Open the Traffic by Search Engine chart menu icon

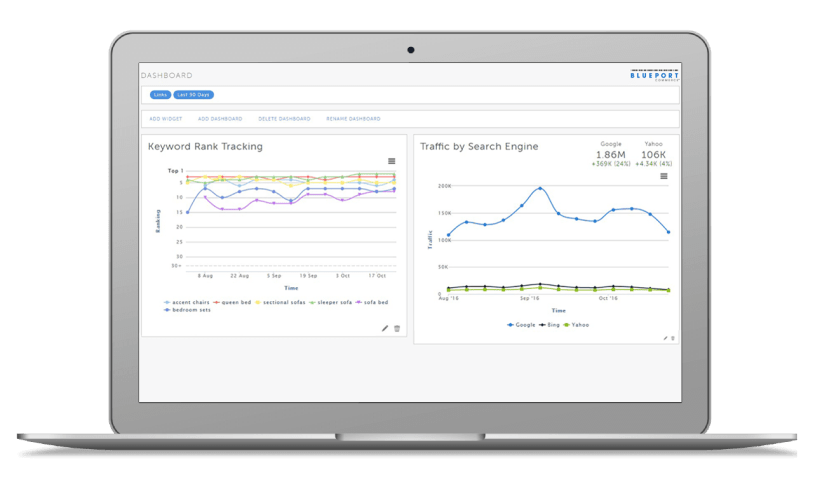pyautogui.click(x=664, y=176)
